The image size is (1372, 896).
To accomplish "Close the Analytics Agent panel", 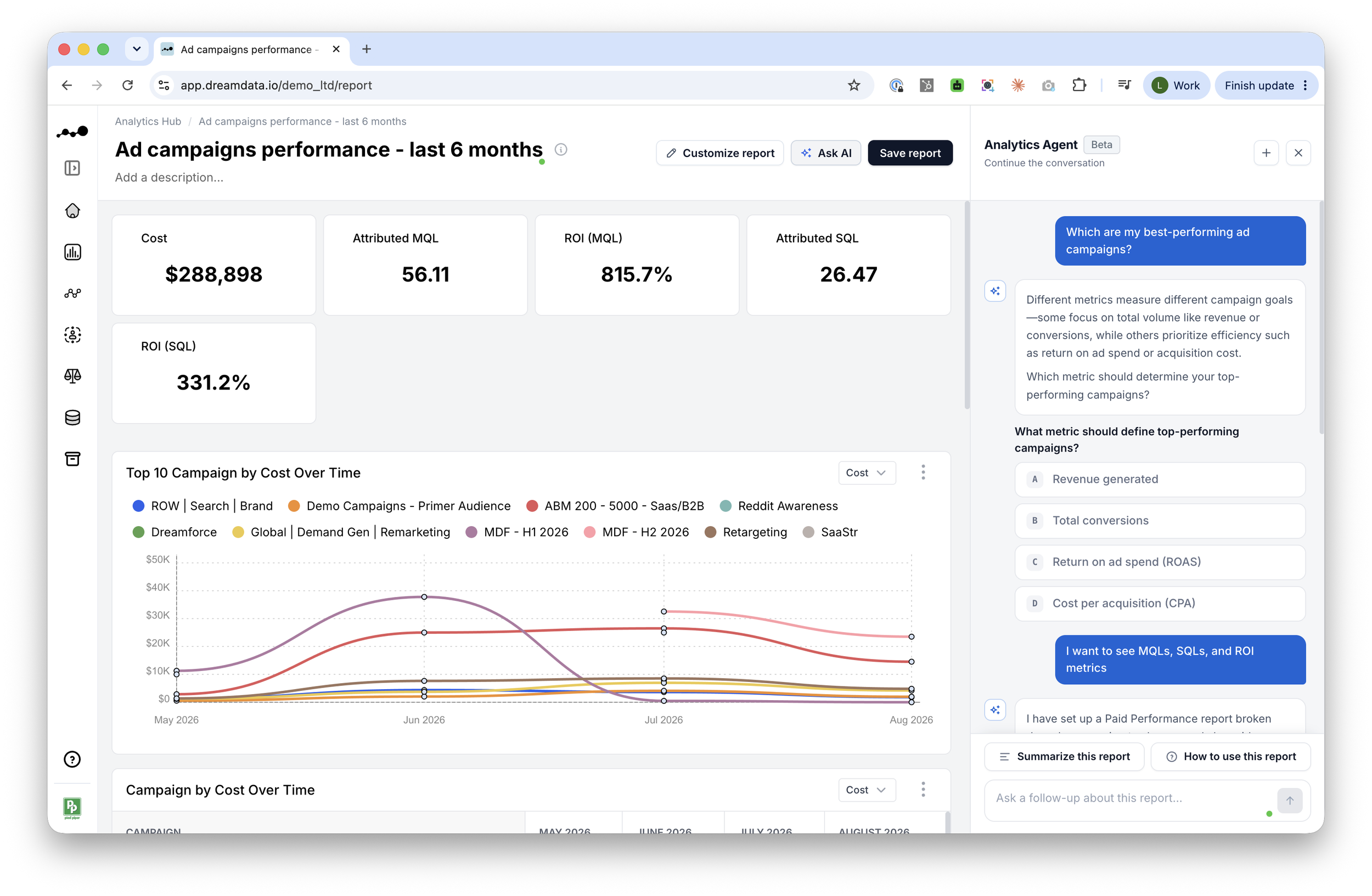I will click(x=1298, y=153).
